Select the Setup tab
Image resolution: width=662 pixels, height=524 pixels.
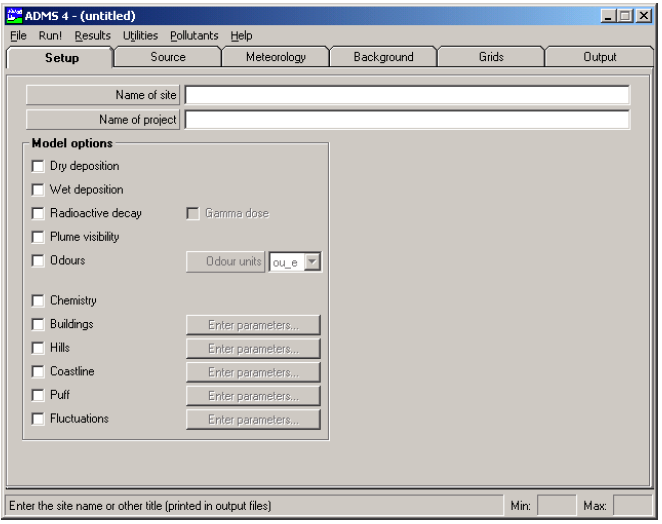pyautogui.click(x=60, y=57)
